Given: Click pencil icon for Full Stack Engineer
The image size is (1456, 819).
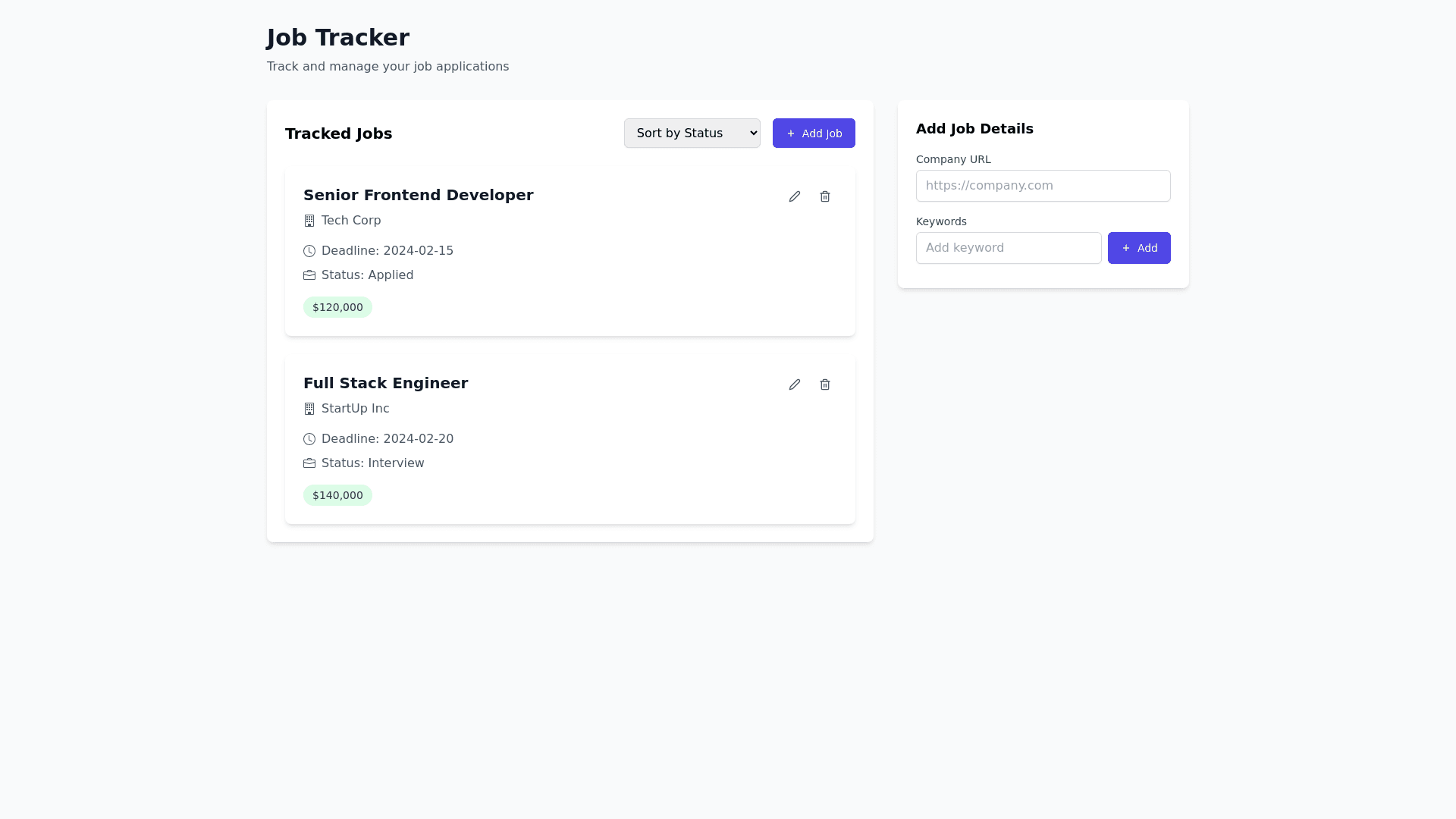Looking at the screenshot, I should click(x=794, y=384).
